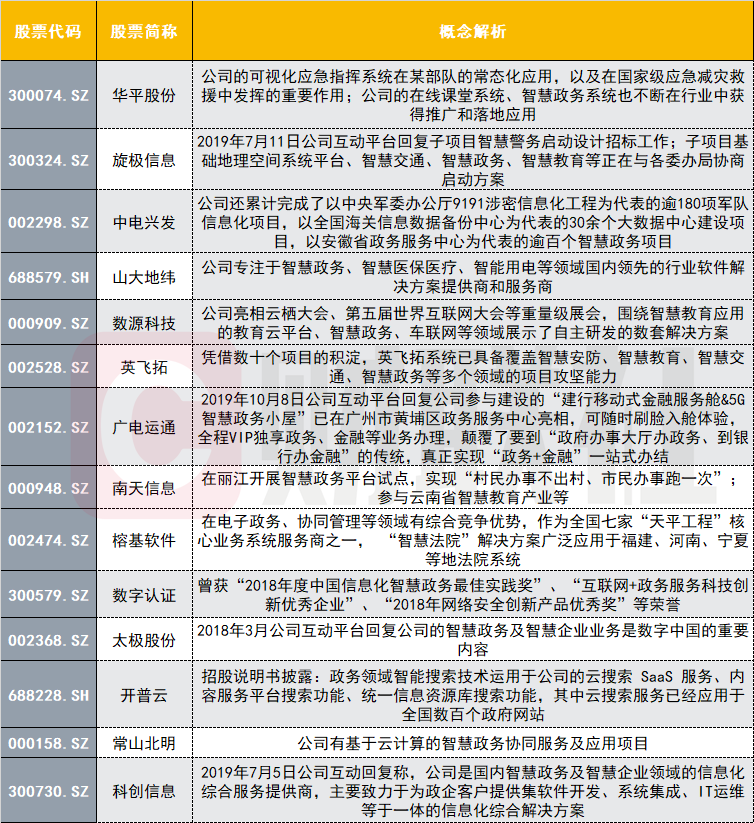Select stock code 688579.SH
754x823 pixels.
[48, 277]
